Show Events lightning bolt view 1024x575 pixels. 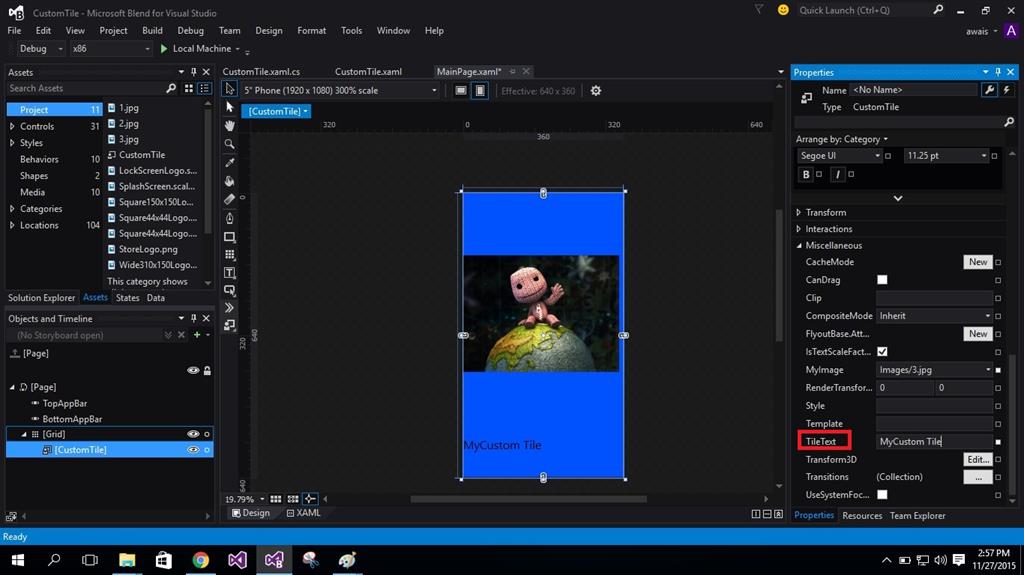pyautogui.click(x=1006, y=90)
